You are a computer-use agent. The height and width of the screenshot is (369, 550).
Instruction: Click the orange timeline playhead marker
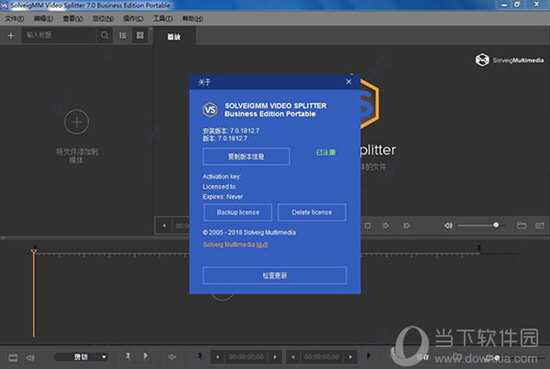[x=34, y=251]
